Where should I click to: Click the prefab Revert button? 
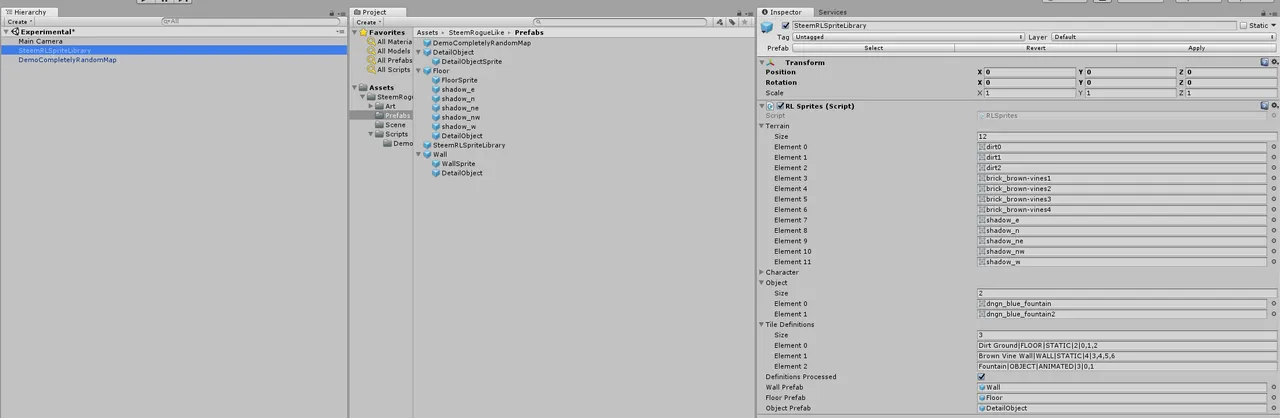[x=1035, y=48]
